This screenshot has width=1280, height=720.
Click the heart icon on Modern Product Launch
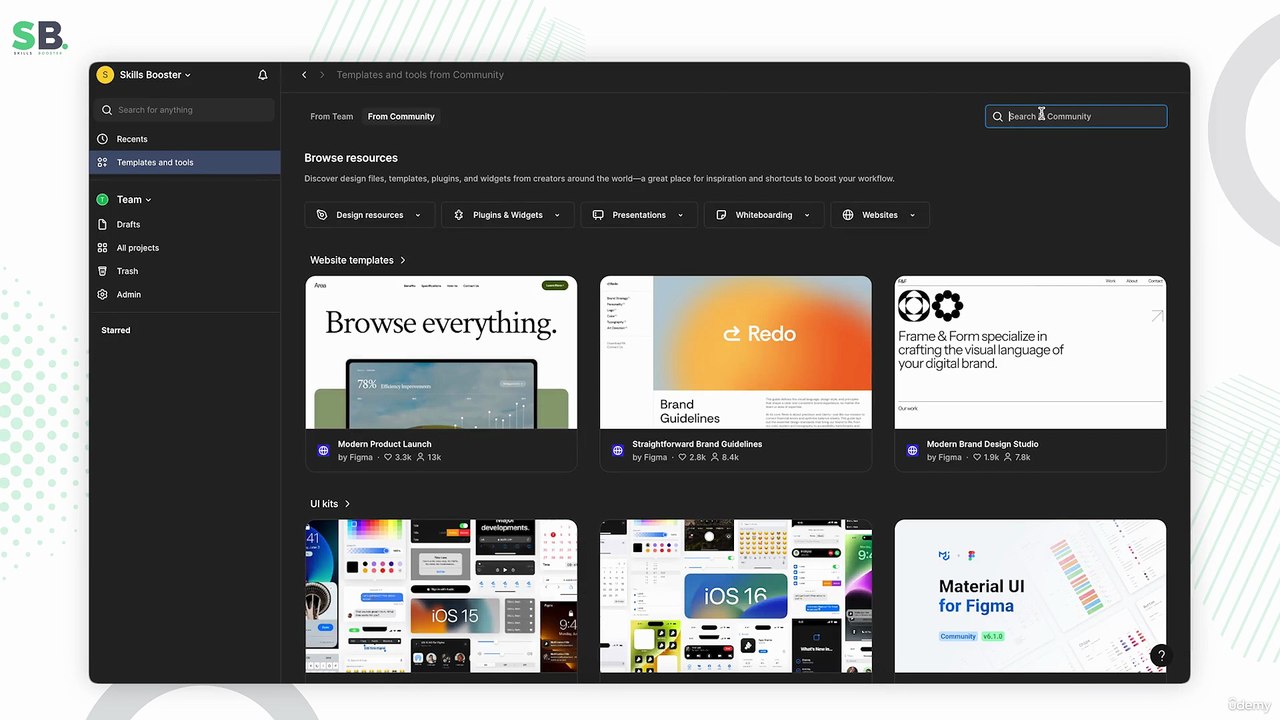pyautogui.click(x=388, y=458)
